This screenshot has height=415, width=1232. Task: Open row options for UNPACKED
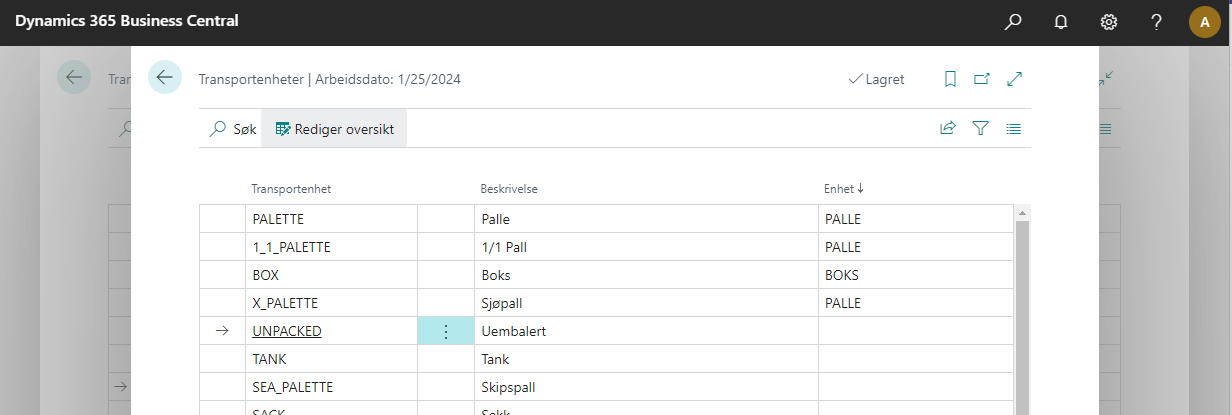[446, 331]
